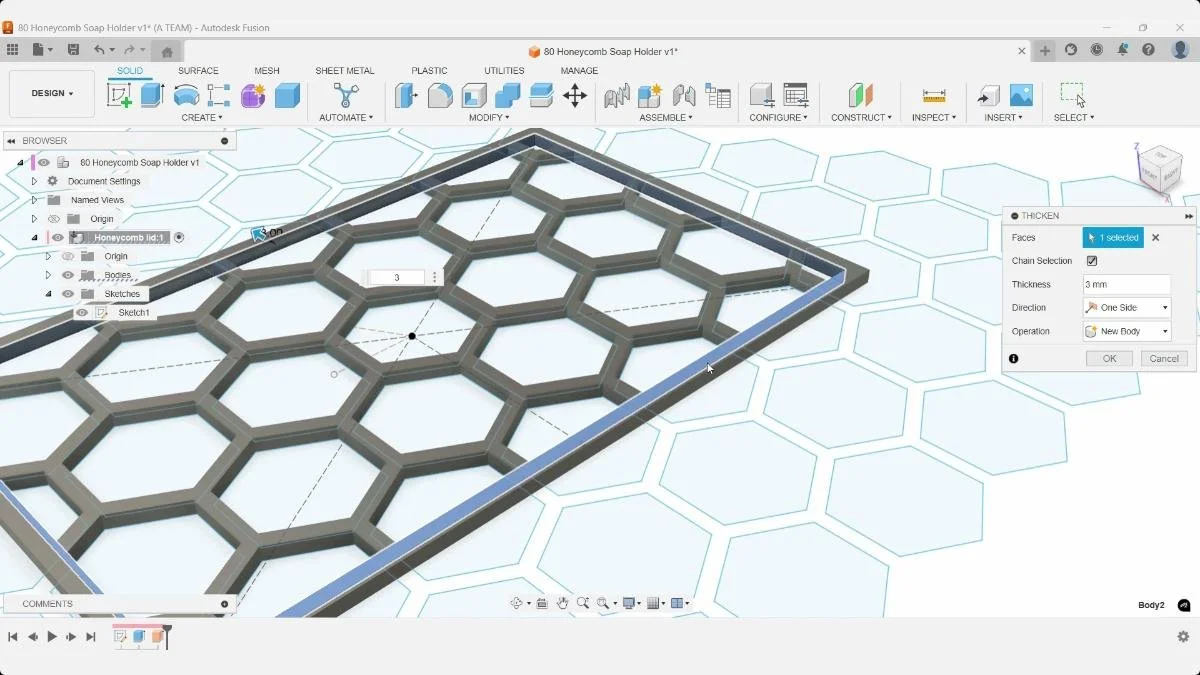Image resolution: width=1200 pixels, height=675 pixels.
Task: Expand the Document Settings node
Action: [34, 181]
